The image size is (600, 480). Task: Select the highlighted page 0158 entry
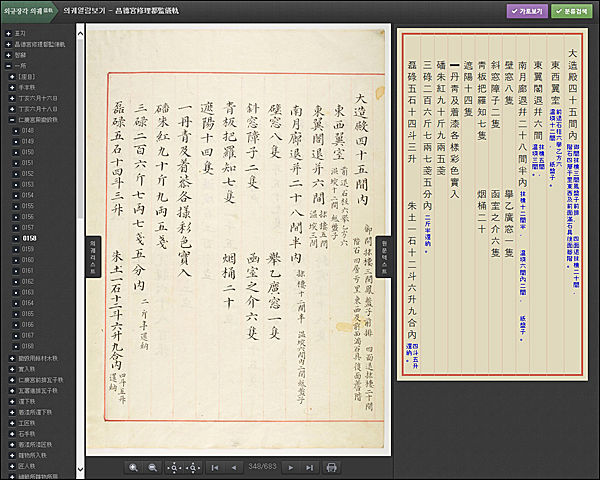pos(29,238)
